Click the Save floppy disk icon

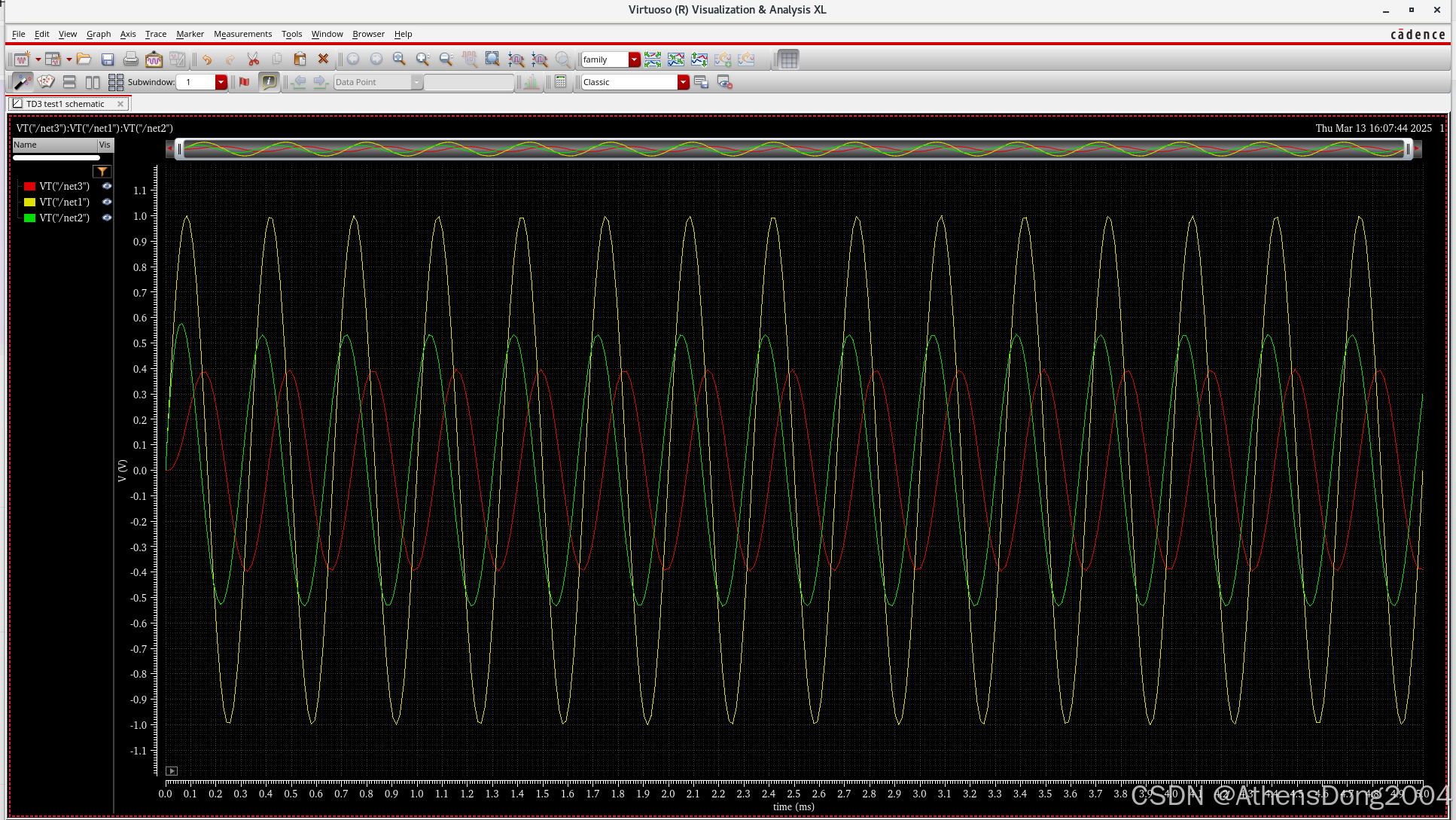tap(108, 59)
